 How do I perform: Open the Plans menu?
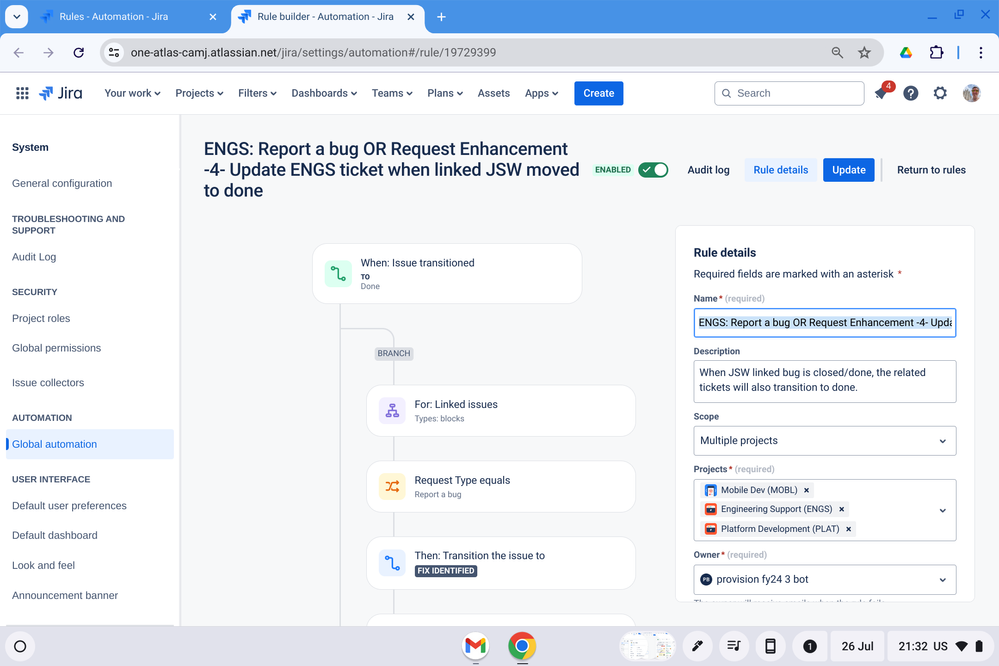click(445, 93)
